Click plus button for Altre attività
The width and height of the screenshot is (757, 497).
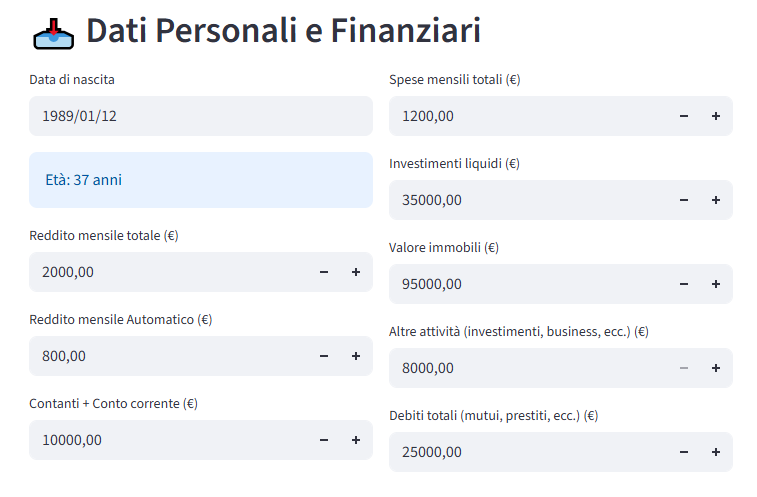point(715,368)
